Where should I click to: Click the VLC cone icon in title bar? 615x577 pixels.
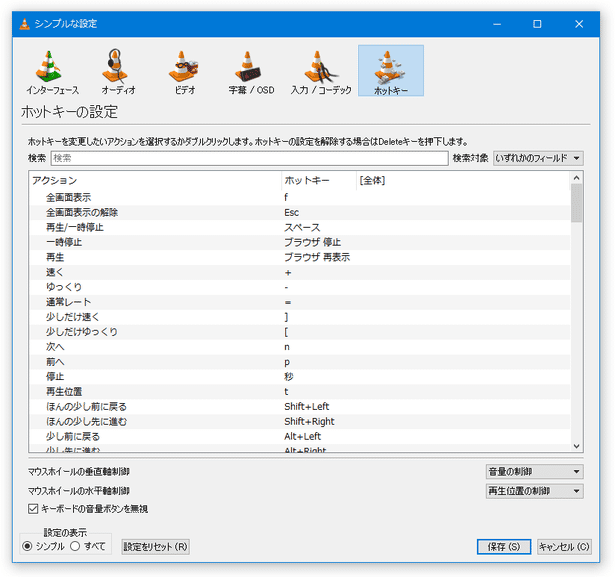point(24,23)
